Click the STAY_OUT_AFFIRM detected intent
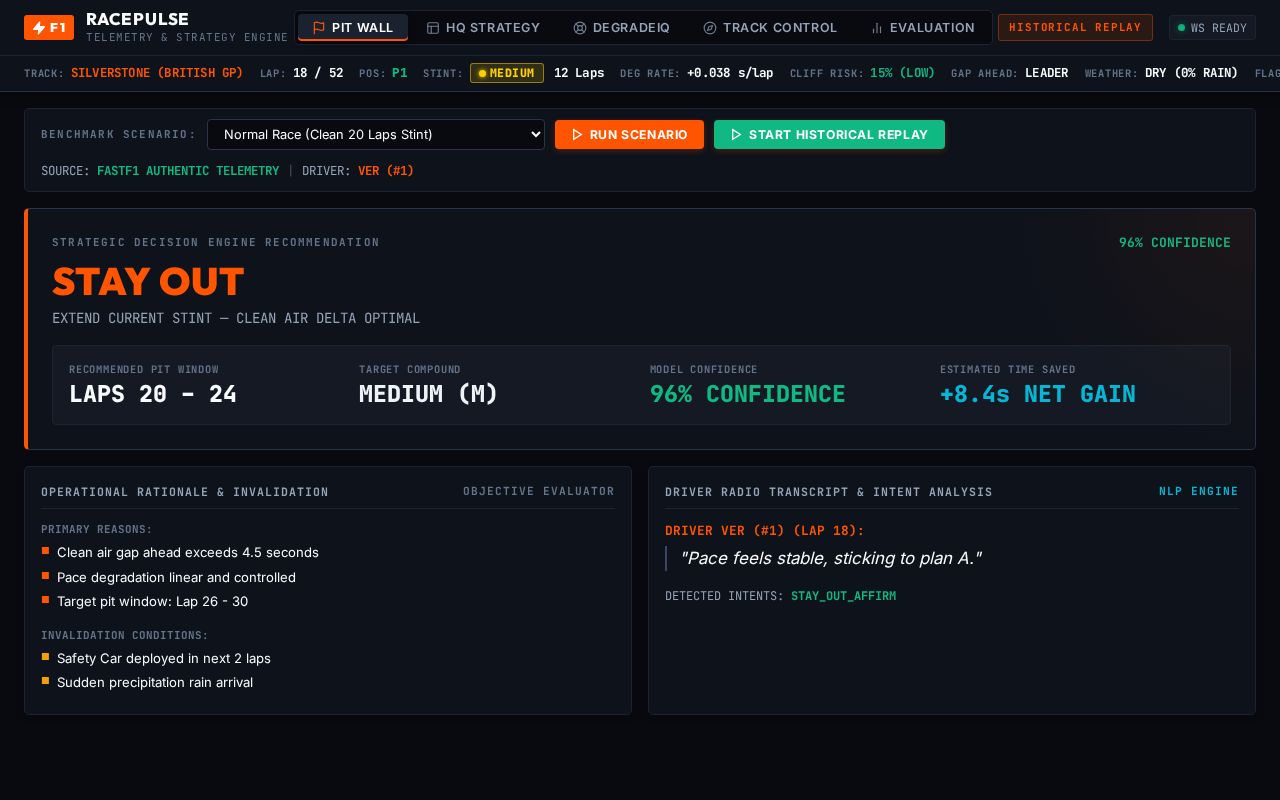This screenshot has height=800, width=1280. [843, 596]
